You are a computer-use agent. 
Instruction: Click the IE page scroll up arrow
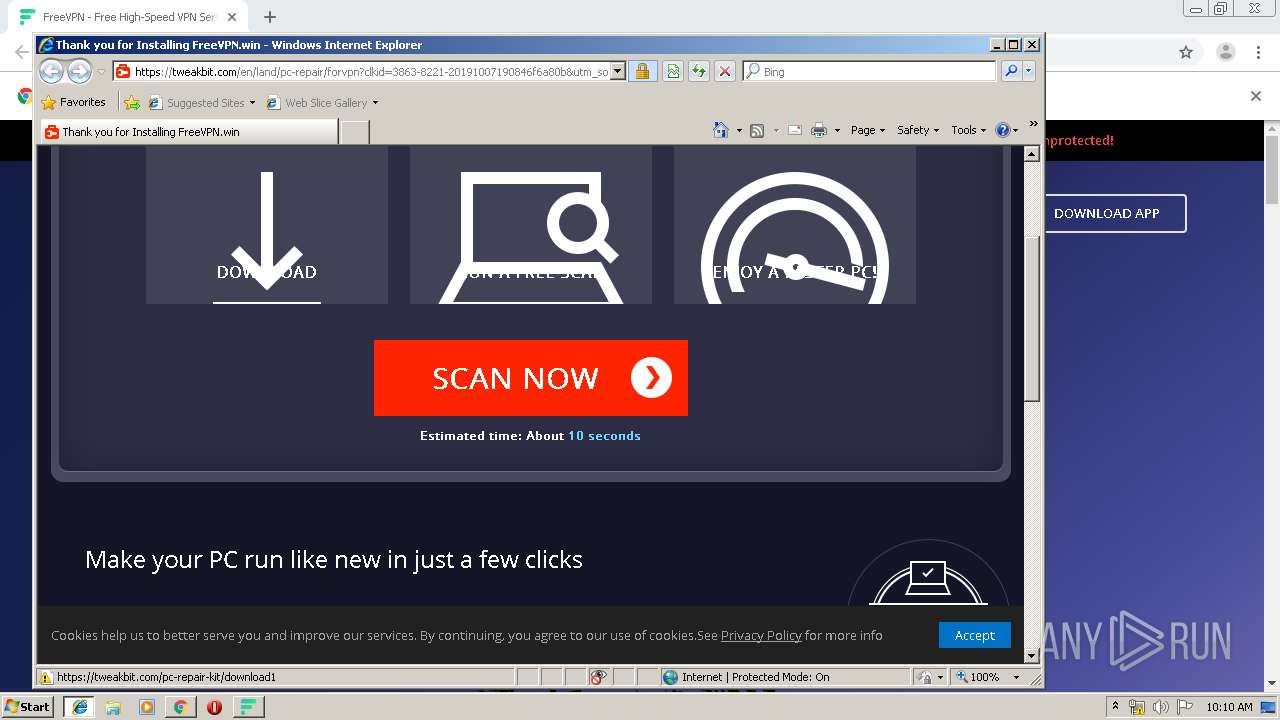(1032, 154)
